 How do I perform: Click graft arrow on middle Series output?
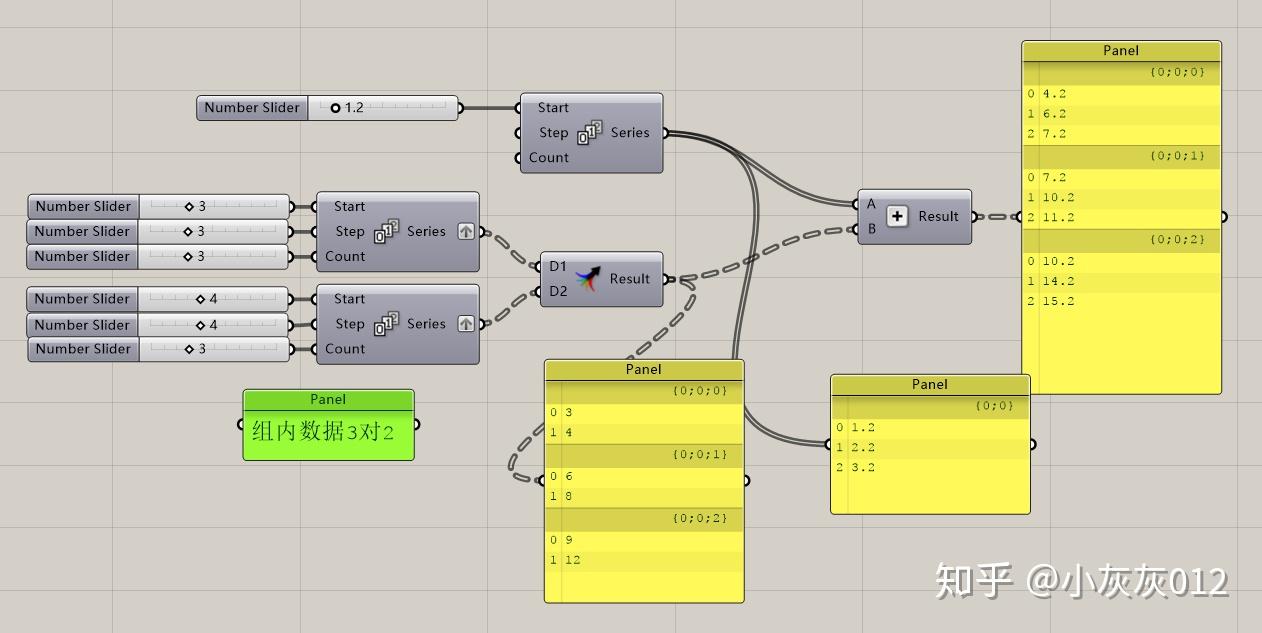(466, 231)
